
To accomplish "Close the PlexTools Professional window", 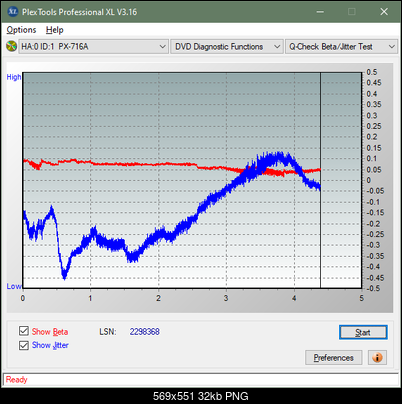I will [x=384, y=12].
